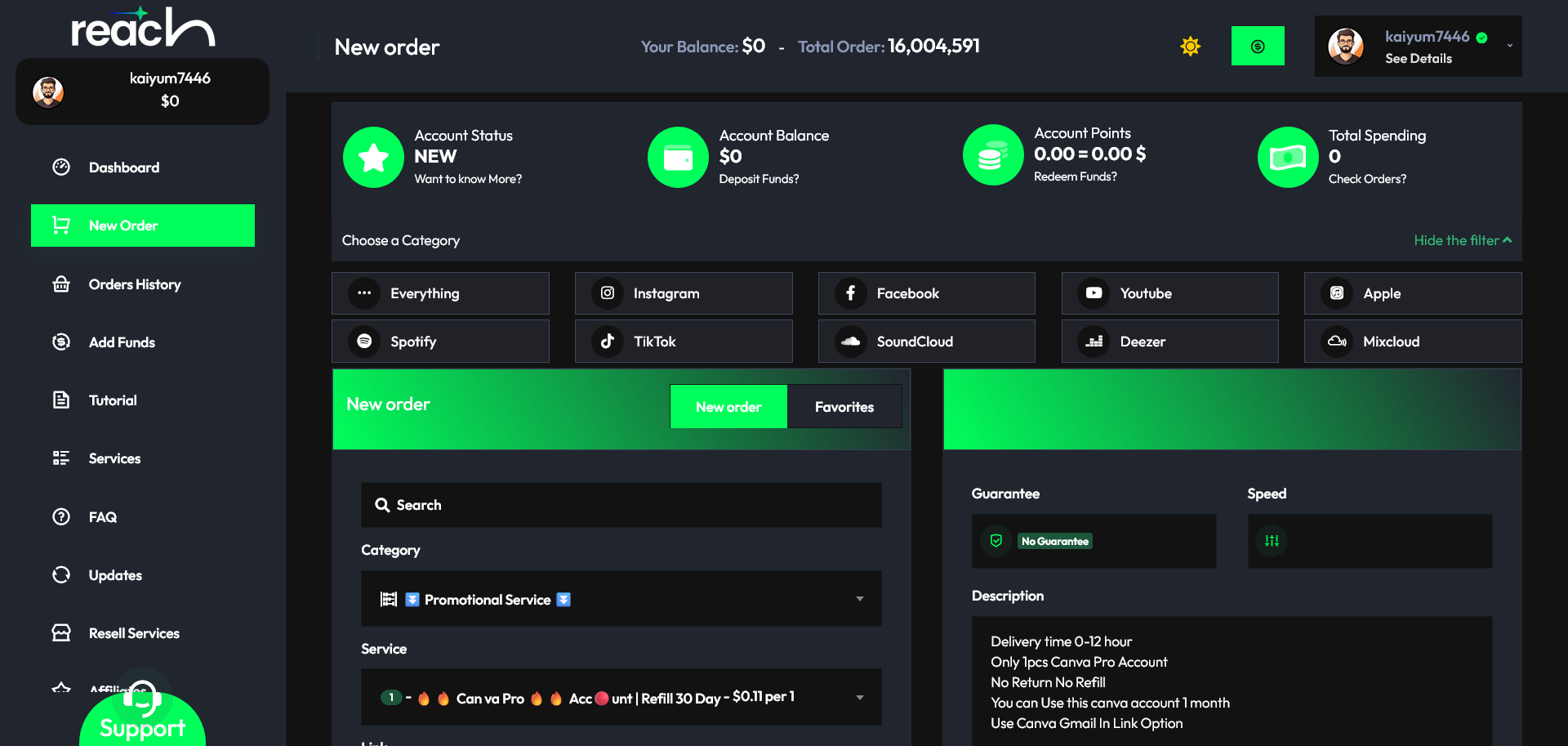Click Want to know More? link
This screenshot has width=1568, height=746.
click(468, 179)
